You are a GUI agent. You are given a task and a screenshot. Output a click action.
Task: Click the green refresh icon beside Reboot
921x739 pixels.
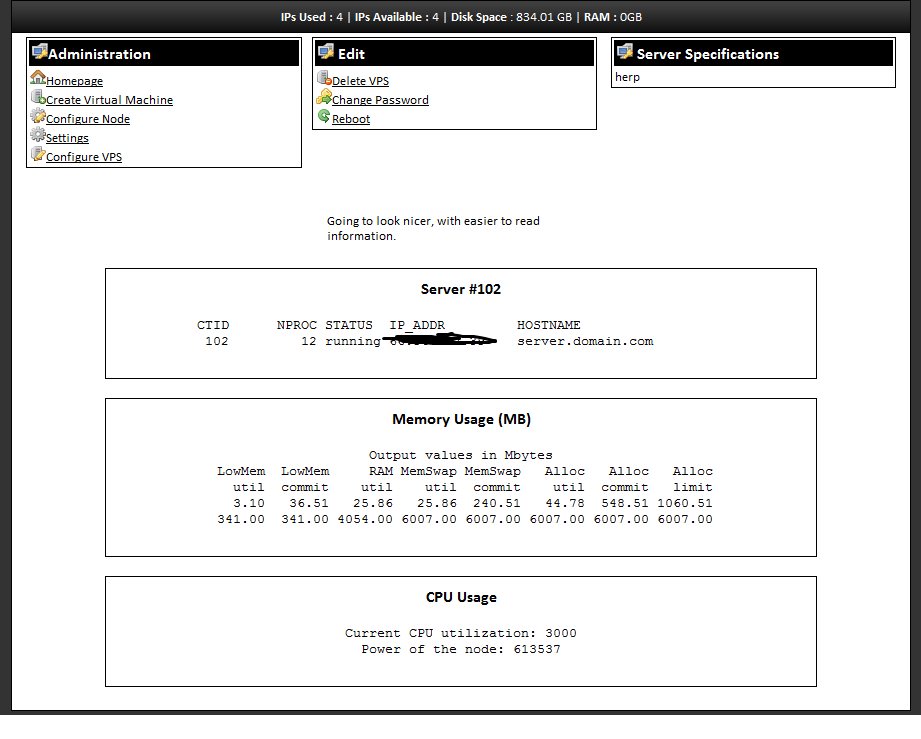pos(324,116)
